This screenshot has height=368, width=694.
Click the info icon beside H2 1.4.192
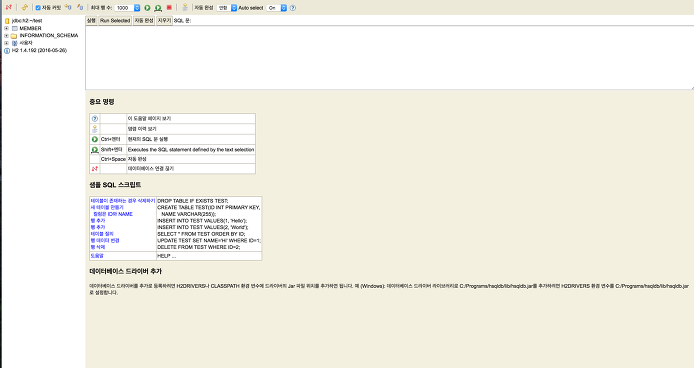point(7,51)
